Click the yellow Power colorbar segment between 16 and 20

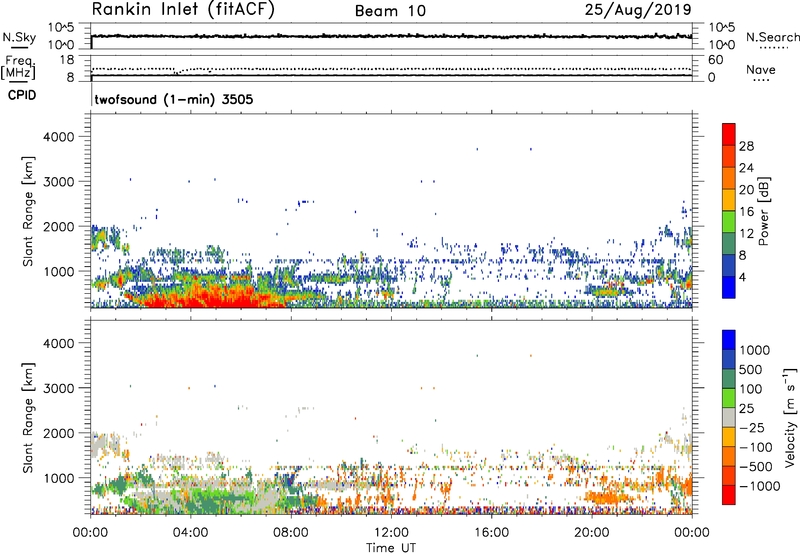729,199
